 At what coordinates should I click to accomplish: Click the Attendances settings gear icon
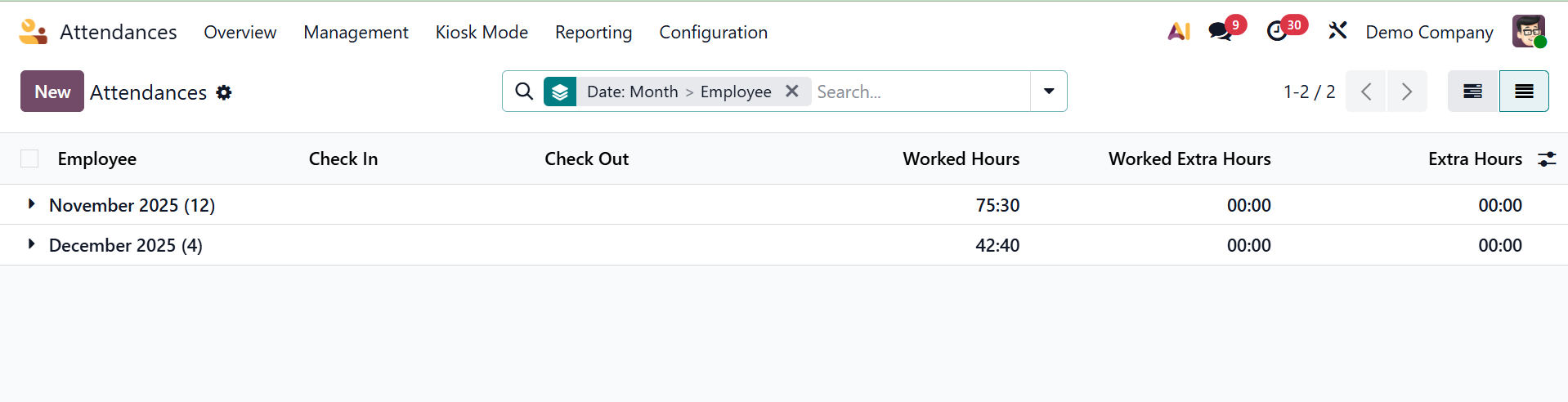tap(224, 93)
